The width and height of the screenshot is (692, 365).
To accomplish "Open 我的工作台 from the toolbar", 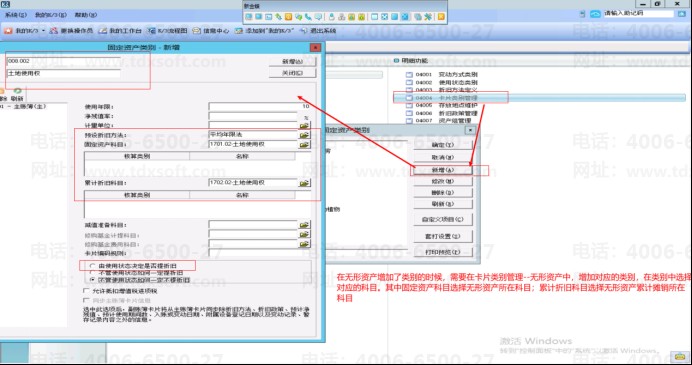I will coord(120,31).
